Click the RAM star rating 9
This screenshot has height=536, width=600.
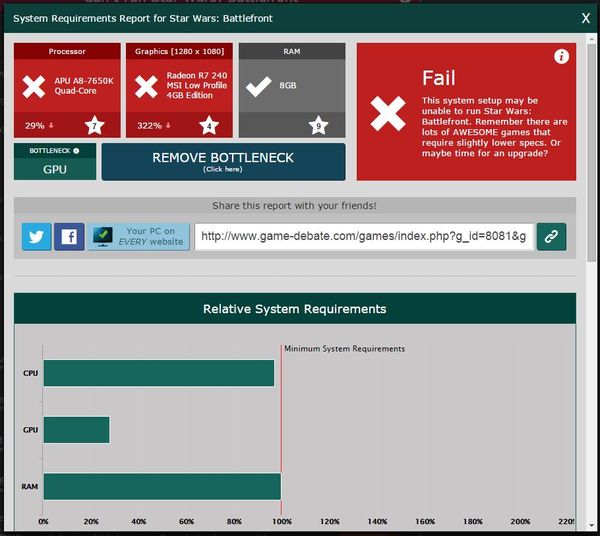point(318,125)
